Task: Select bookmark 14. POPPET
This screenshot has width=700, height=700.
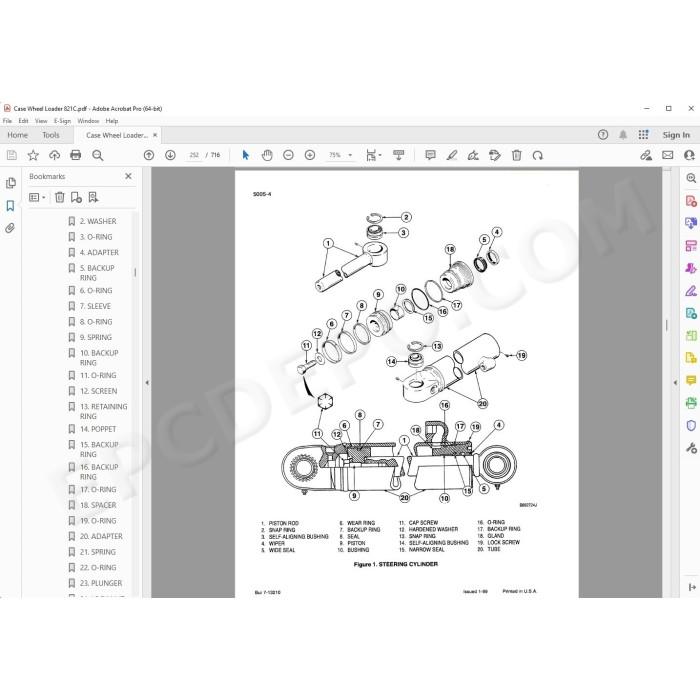Action: pos(98,429)
